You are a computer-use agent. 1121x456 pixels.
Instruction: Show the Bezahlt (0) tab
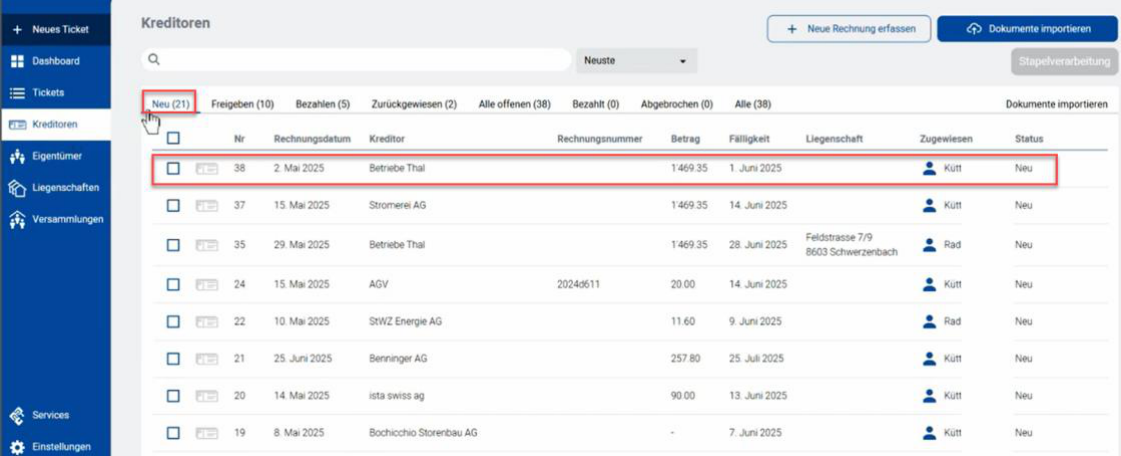pyautogui.click(x=596, y=104)
